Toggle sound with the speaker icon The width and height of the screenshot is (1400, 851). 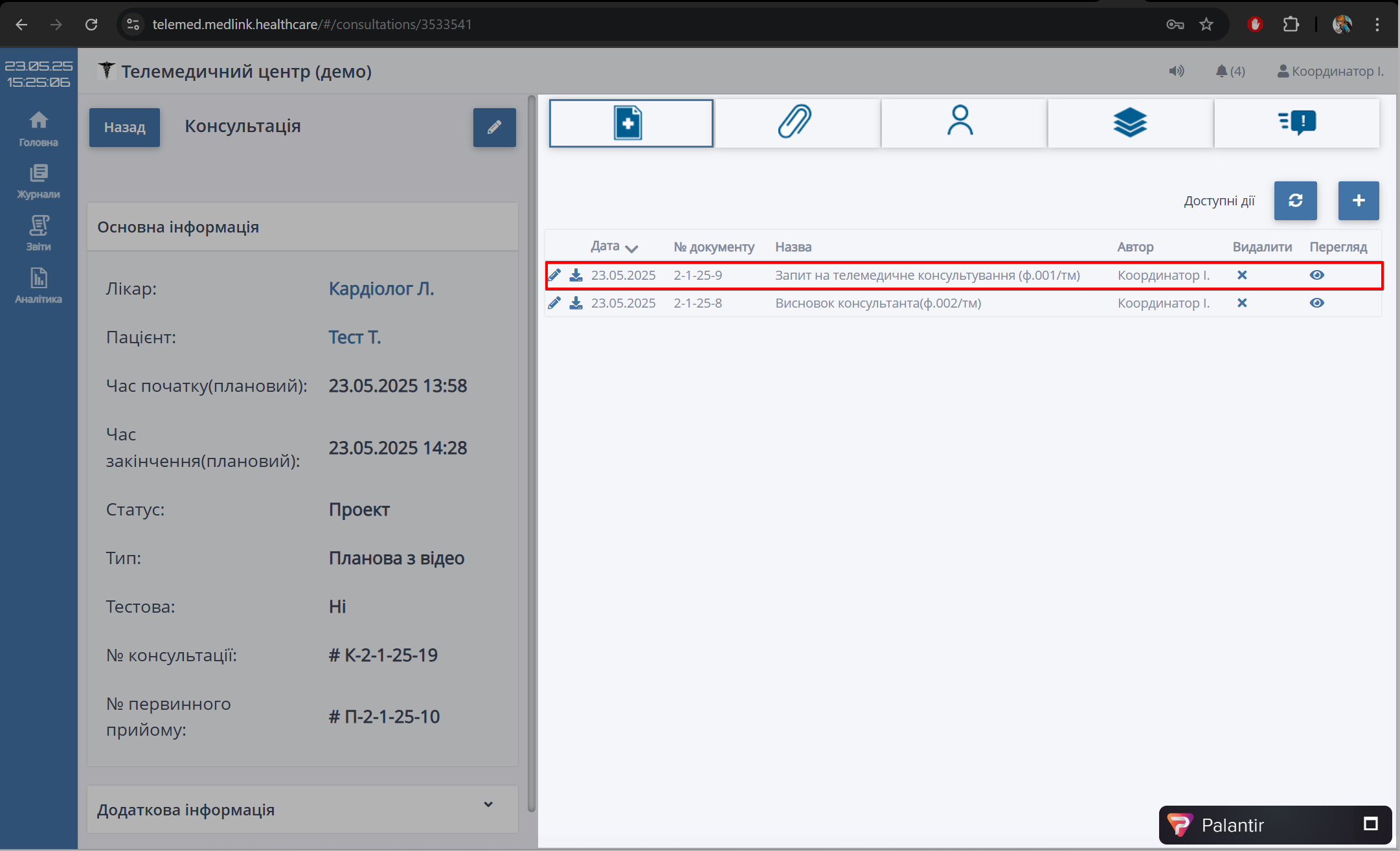(1176, 71)
